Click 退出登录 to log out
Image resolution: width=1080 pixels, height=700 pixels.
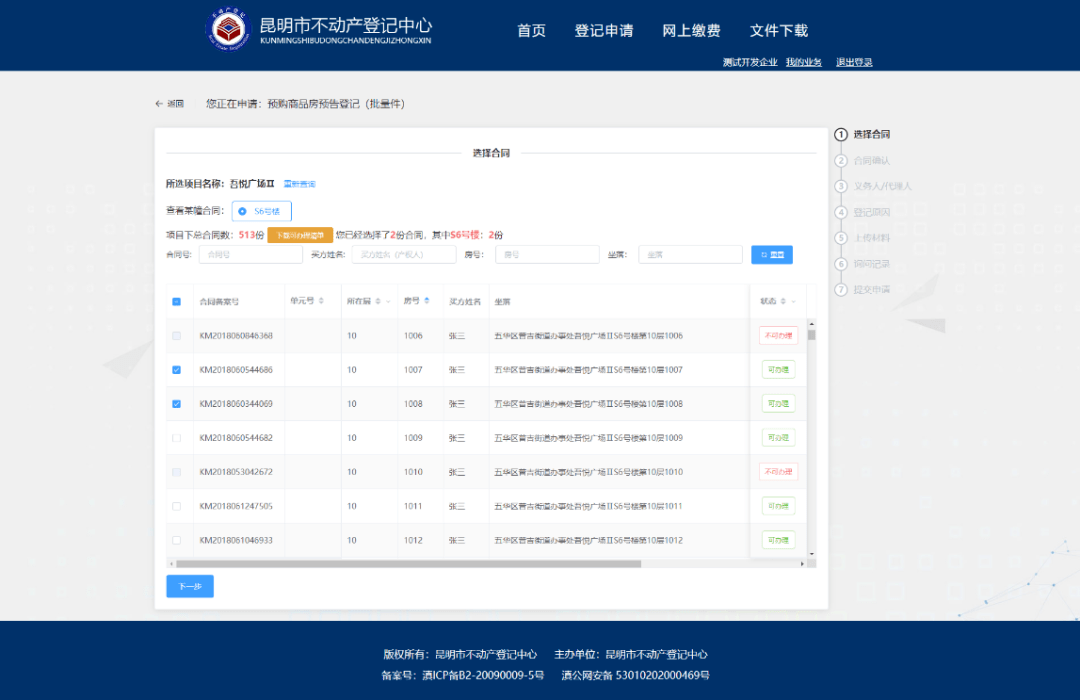pyautogui.click(x=854, y=62)
